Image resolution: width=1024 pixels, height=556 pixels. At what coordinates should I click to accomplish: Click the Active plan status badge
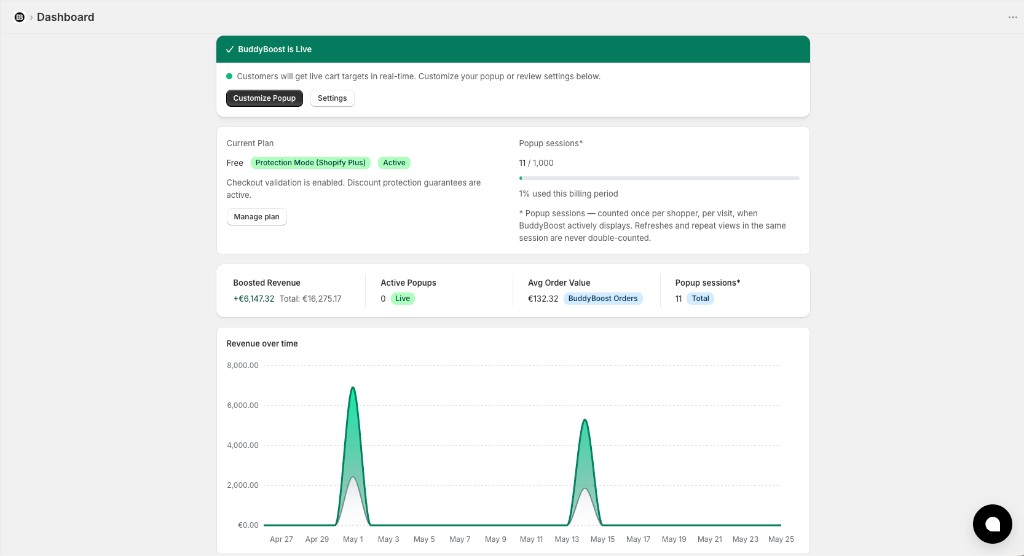click(394, 163)
